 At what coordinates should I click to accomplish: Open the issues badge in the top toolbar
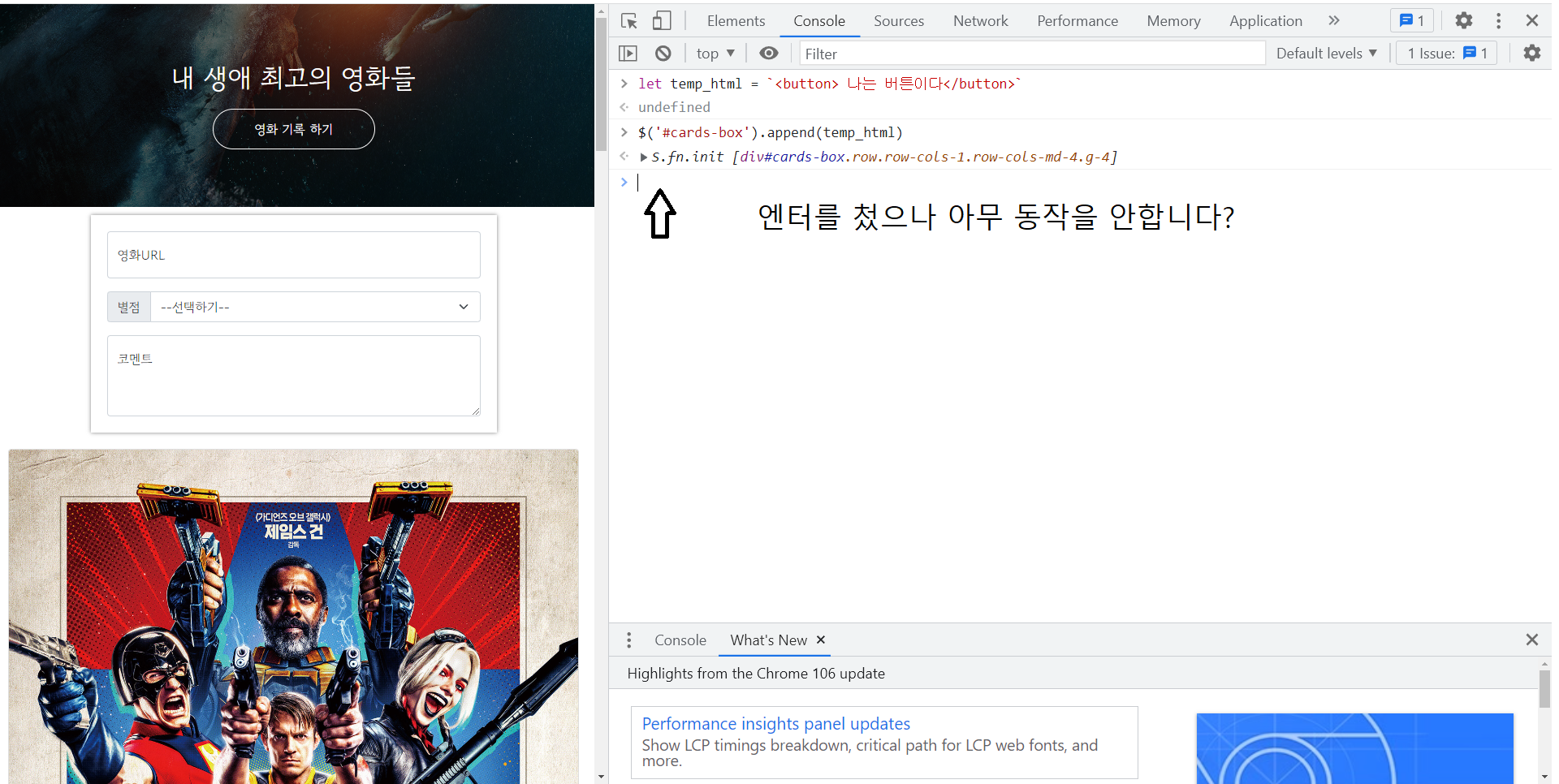tap(1412, 21)
